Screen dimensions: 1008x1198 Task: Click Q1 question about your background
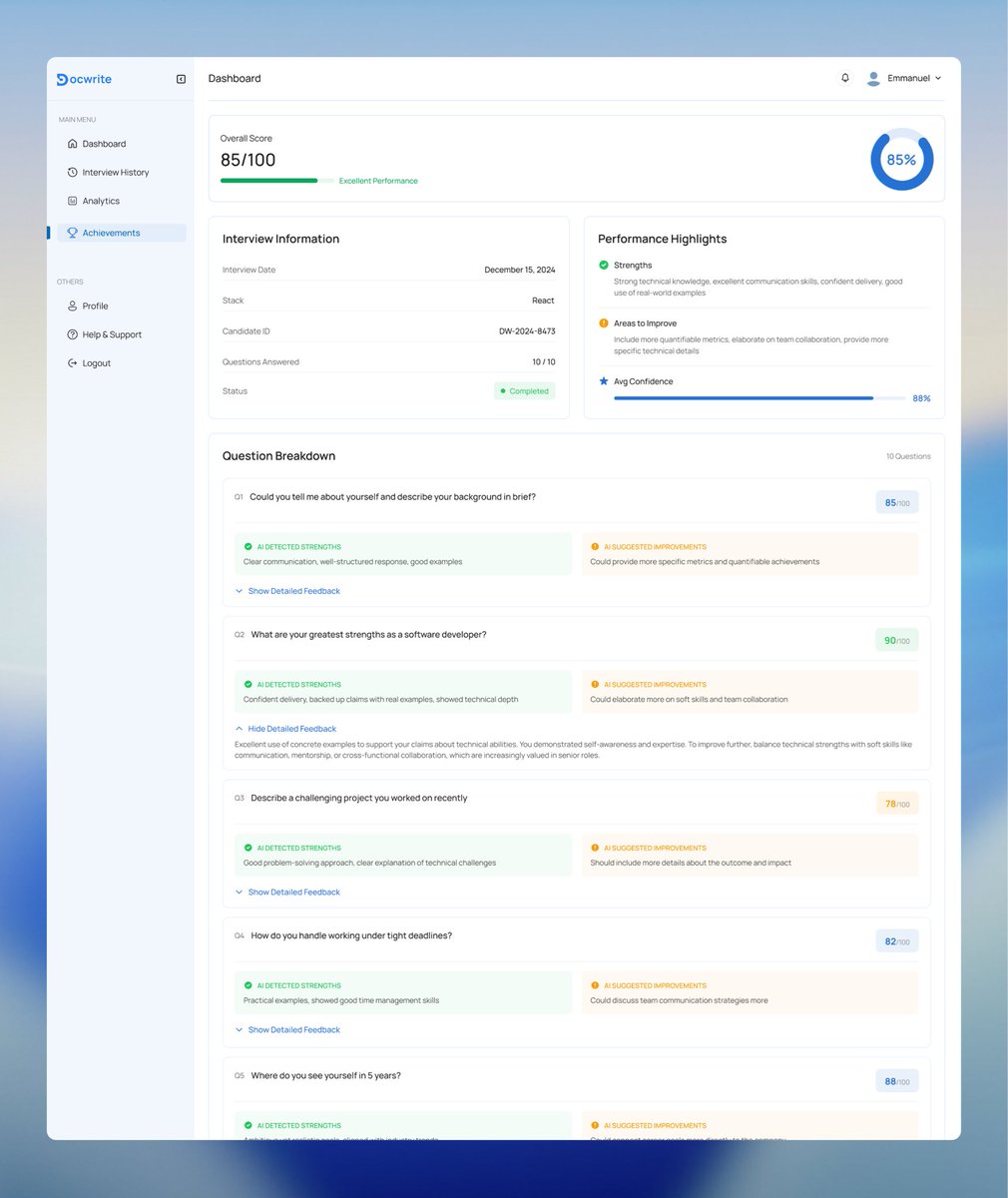pos(392,497)
